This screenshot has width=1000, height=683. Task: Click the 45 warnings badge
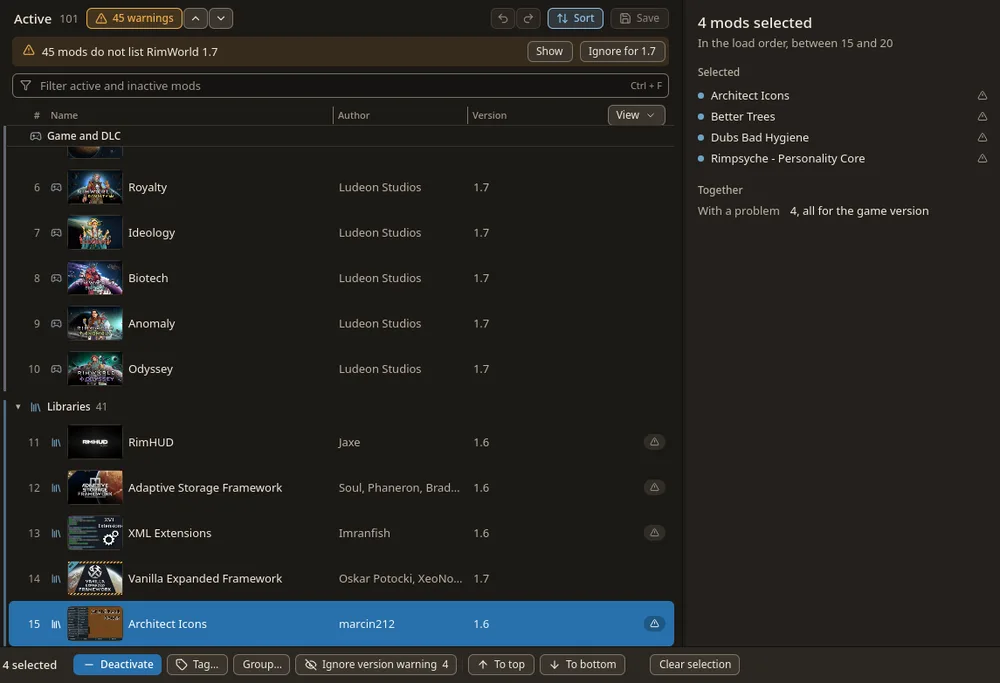point(135,18)
